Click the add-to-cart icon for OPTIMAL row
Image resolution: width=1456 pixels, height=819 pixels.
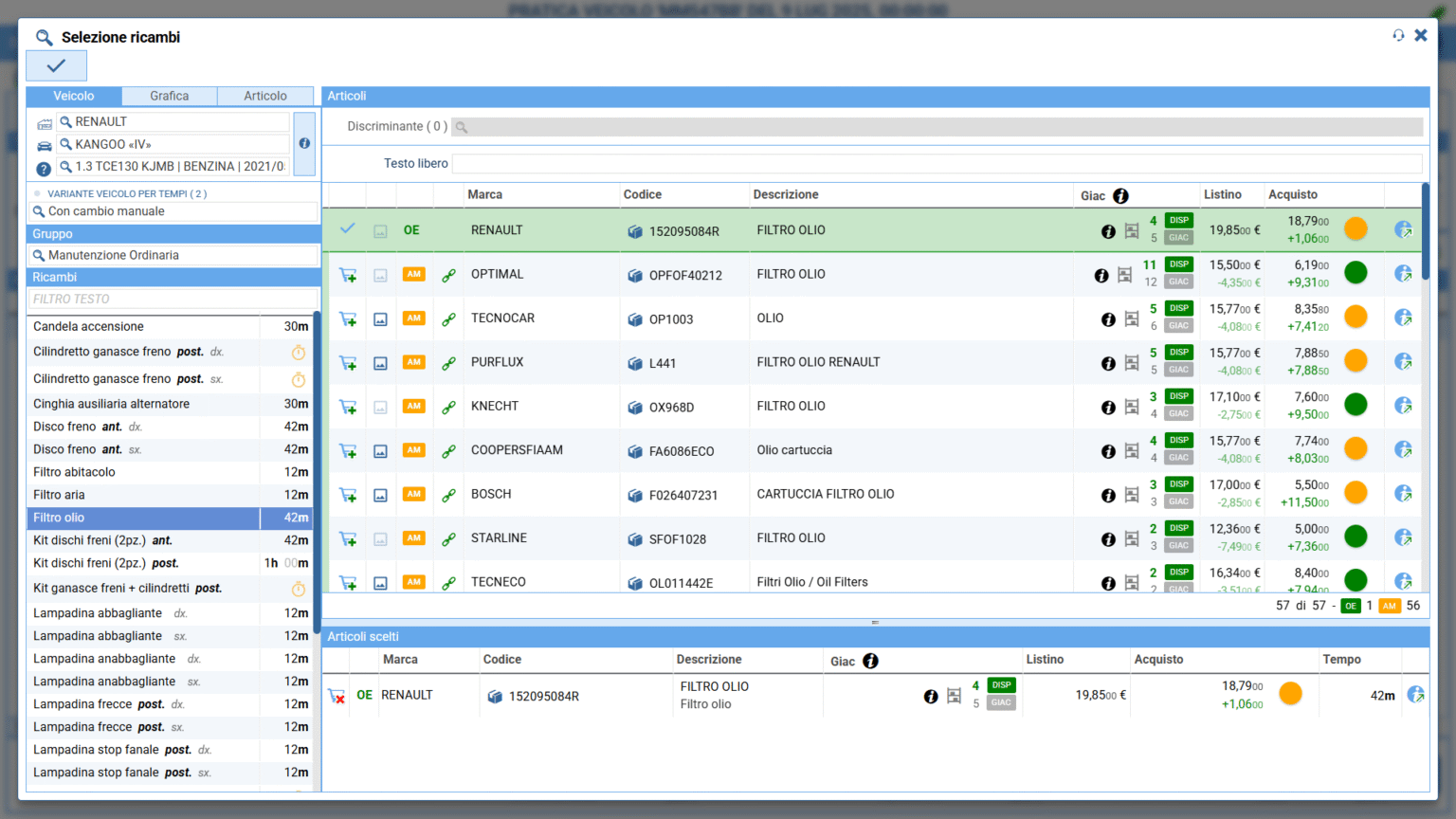click(348, 275)
